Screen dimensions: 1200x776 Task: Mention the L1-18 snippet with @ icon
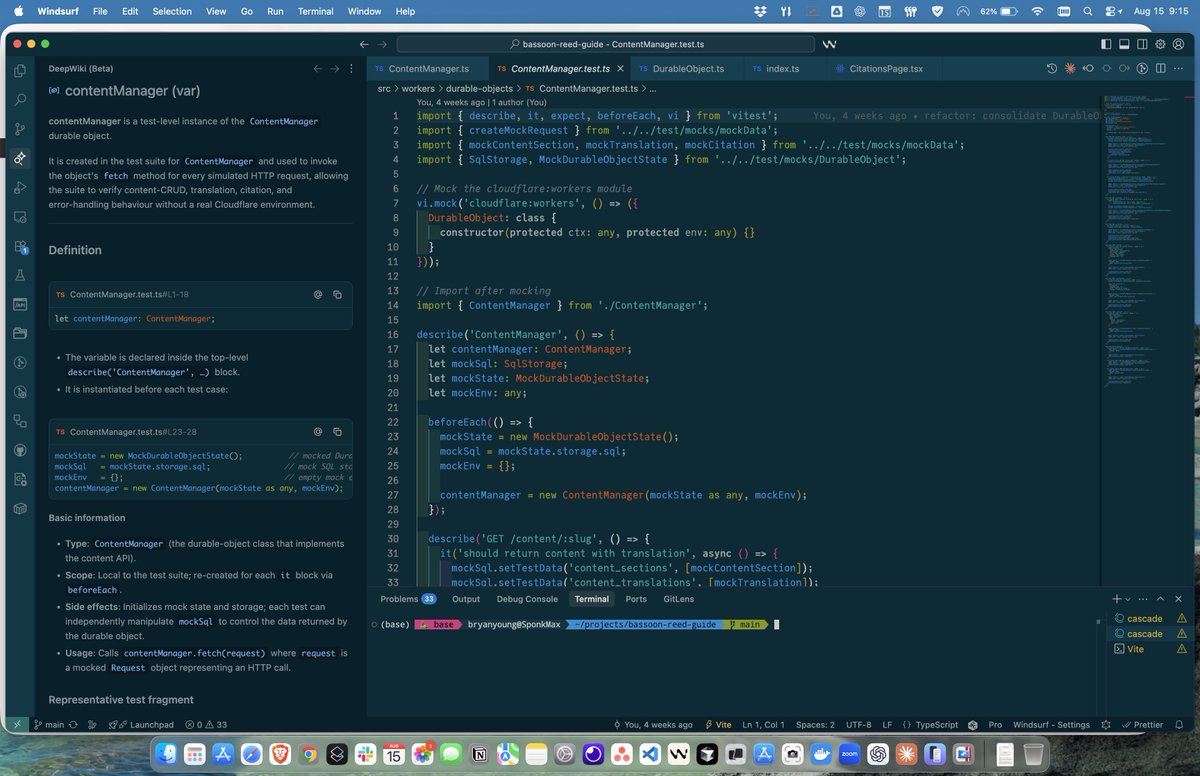(x=318, y=295)
